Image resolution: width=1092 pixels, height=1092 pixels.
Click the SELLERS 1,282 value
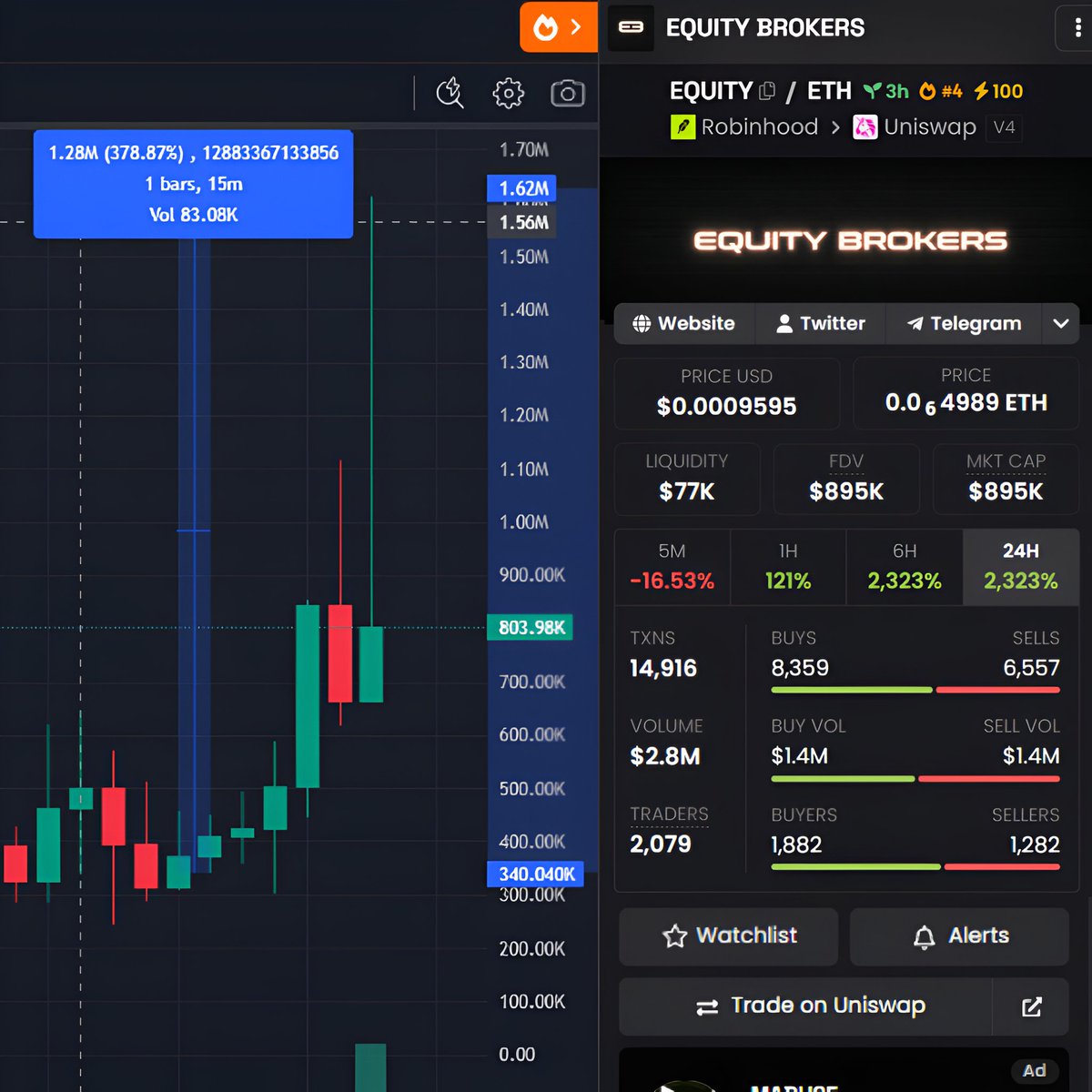1035,845
